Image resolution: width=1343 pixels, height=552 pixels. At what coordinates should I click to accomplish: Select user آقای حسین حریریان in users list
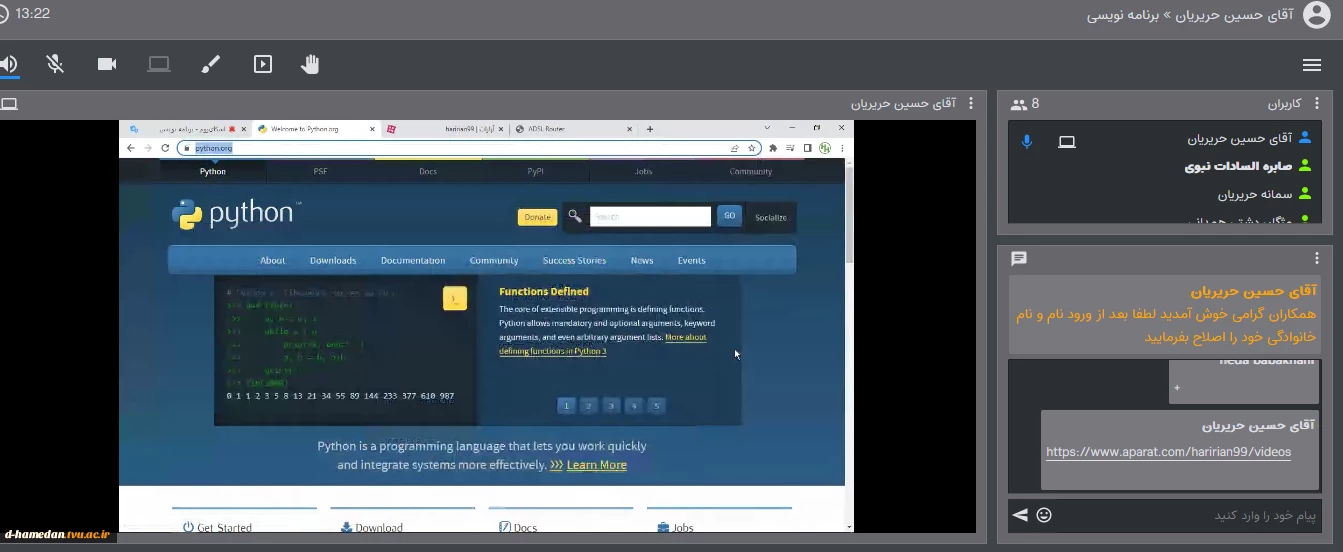click(x=1239, y=140)
